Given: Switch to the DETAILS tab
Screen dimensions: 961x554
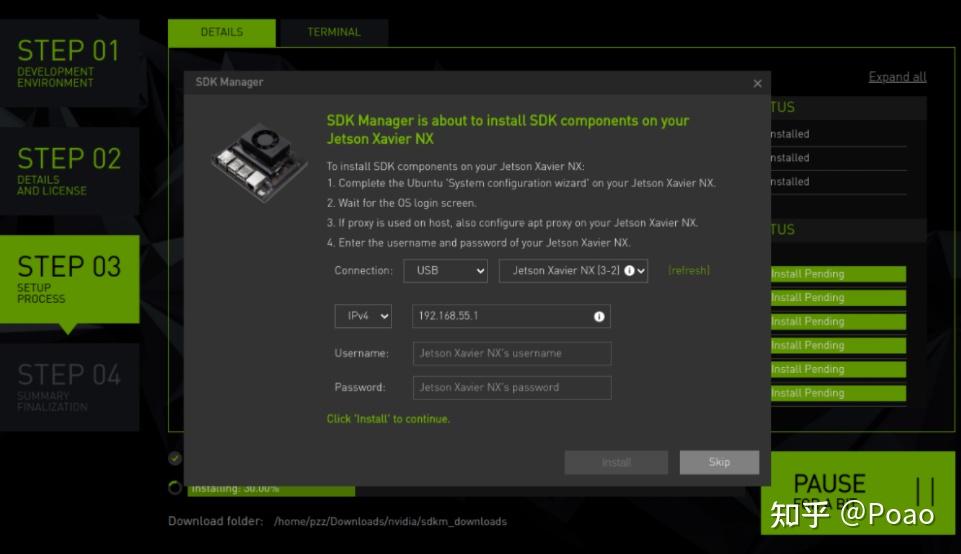Looking at the screenshot, I should click(222, 32).
